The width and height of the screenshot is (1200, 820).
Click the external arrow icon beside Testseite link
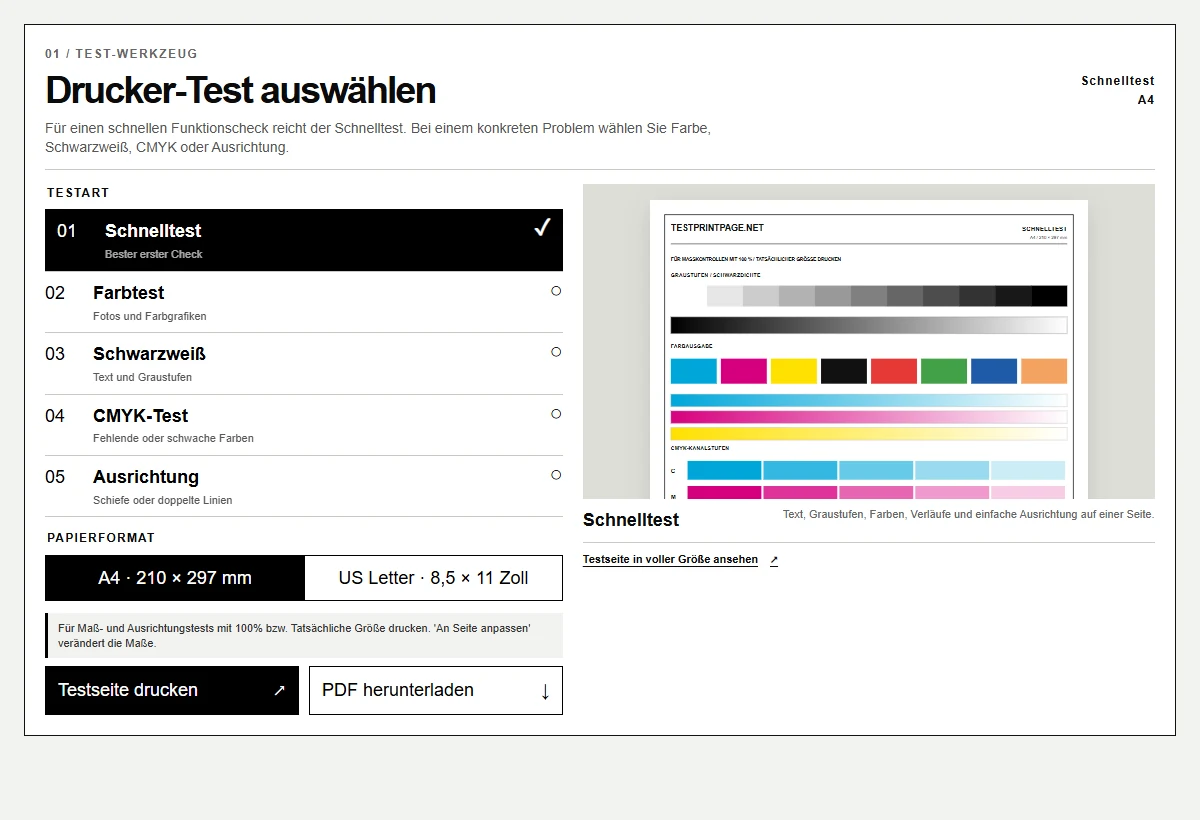coord(774,560)
